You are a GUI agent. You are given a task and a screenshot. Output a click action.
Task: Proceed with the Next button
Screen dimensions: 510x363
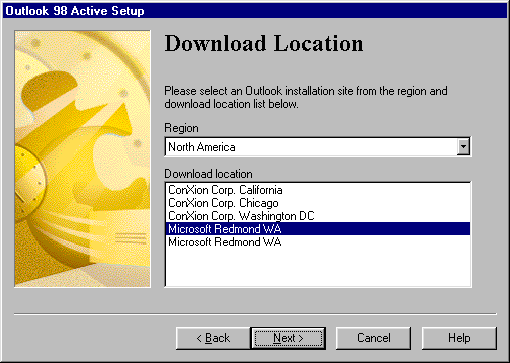coord(288,338)
